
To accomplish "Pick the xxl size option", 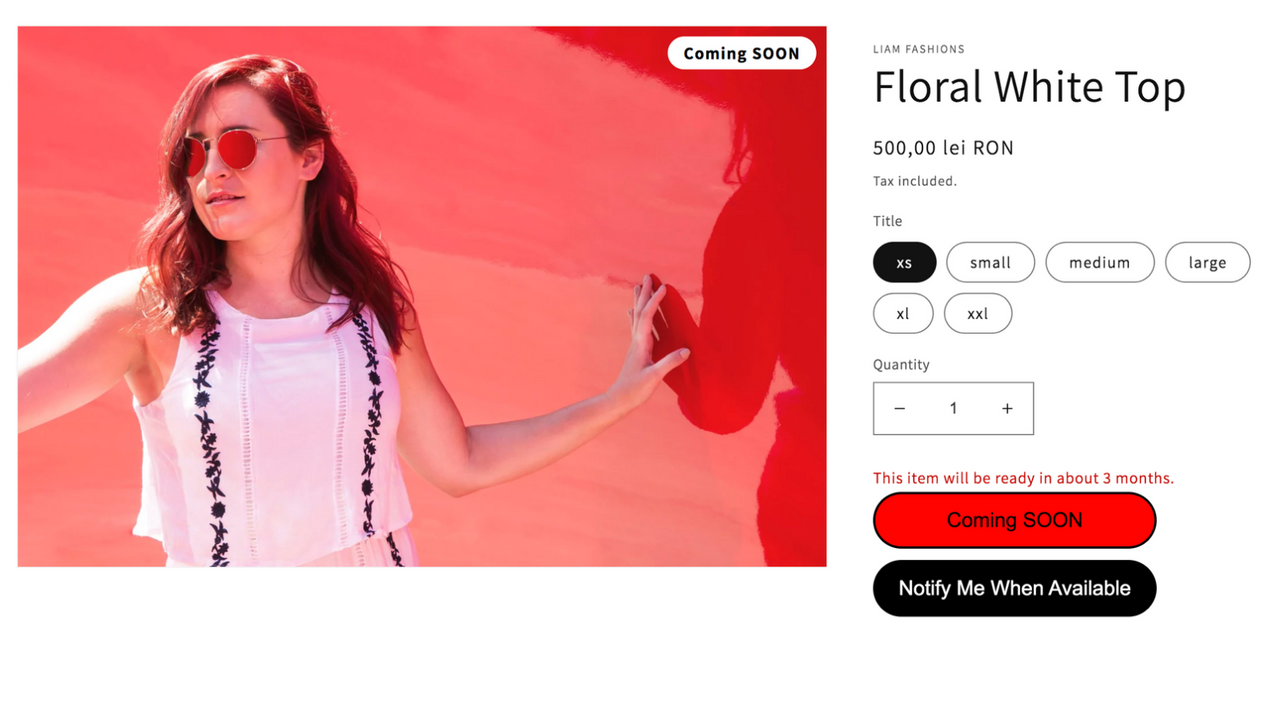I will click(977, 313).
